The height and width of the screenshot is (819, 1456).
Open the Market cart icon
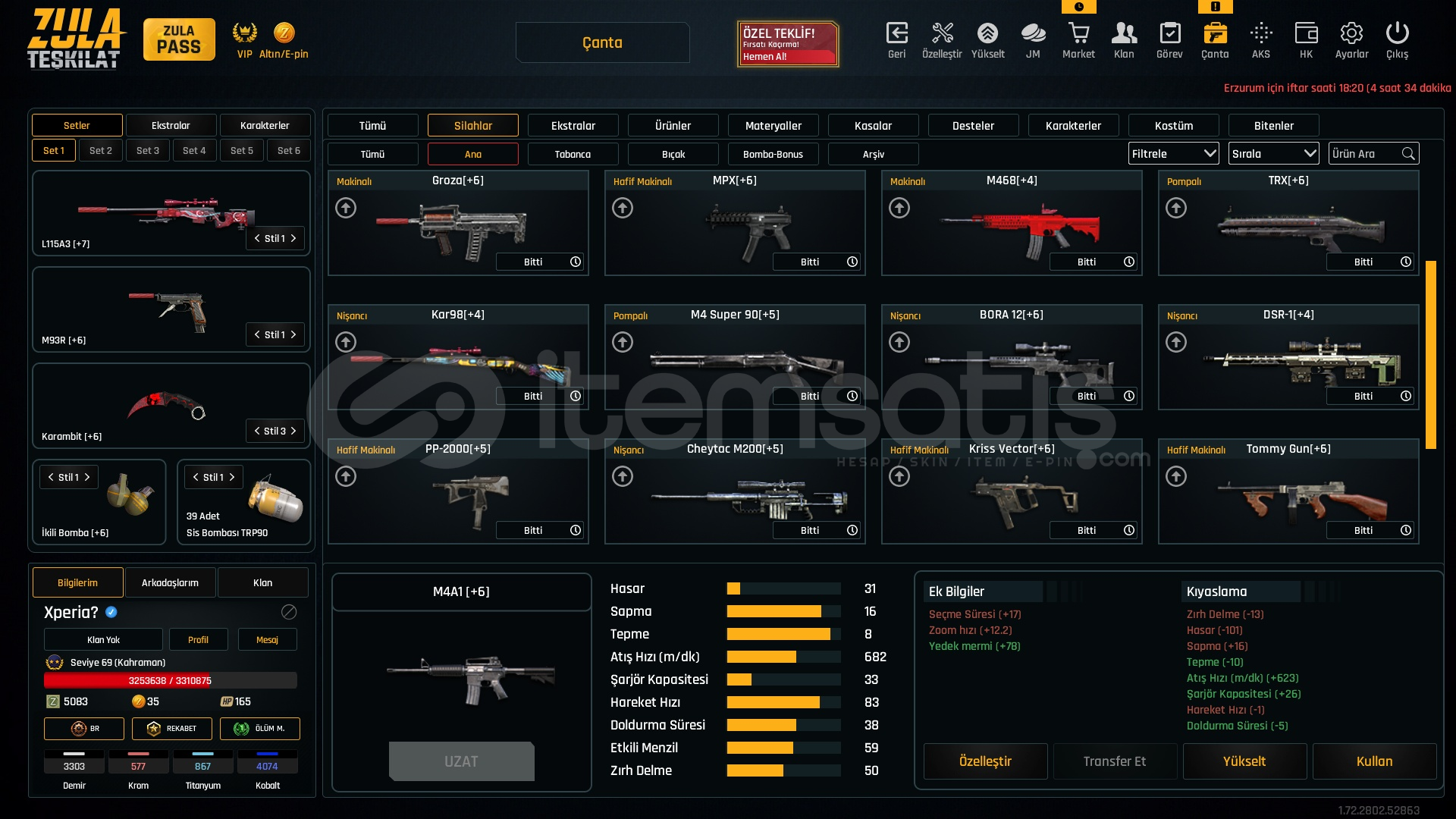click(1078, 33)
